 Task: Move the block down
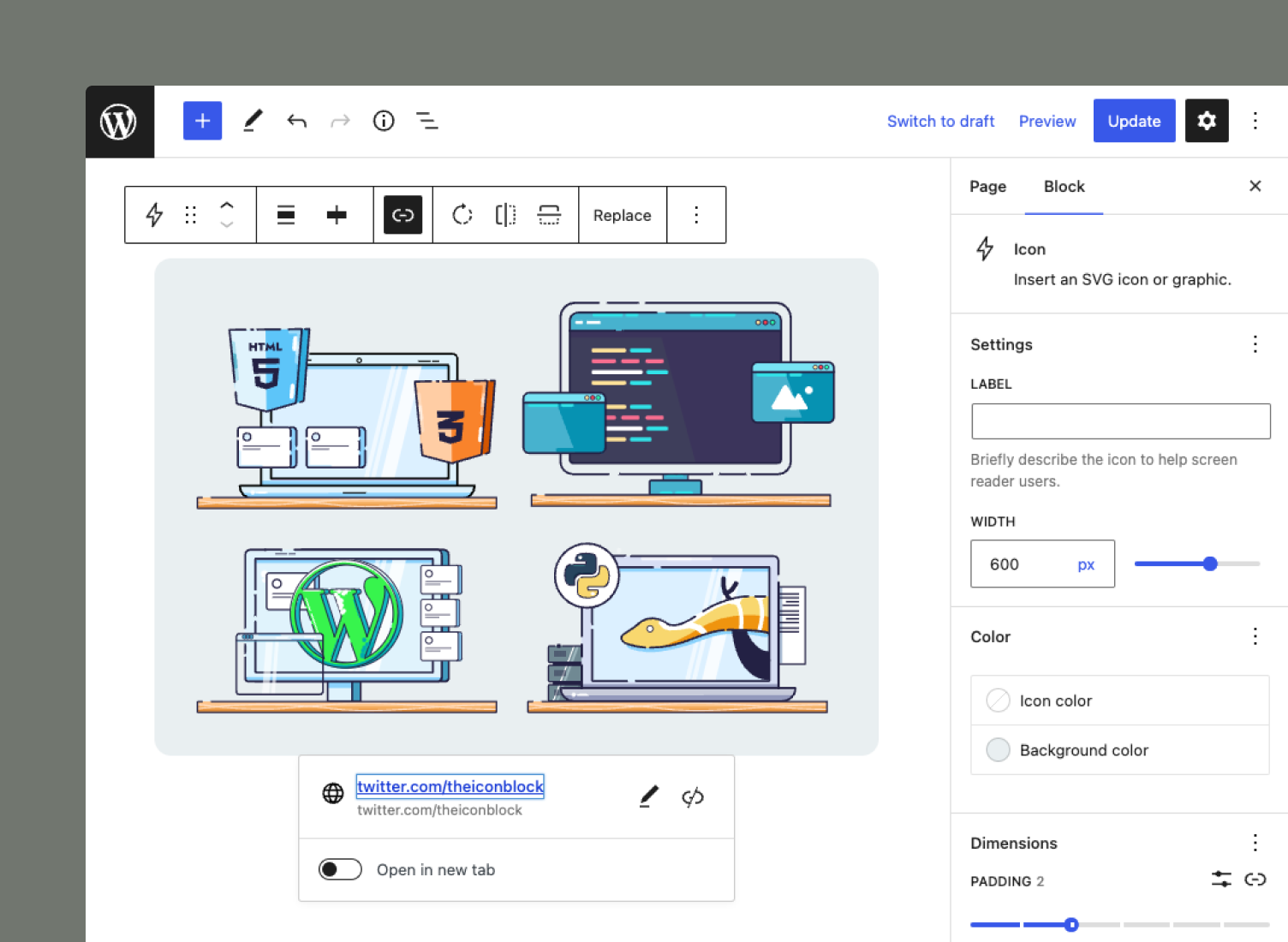[227, 224]
